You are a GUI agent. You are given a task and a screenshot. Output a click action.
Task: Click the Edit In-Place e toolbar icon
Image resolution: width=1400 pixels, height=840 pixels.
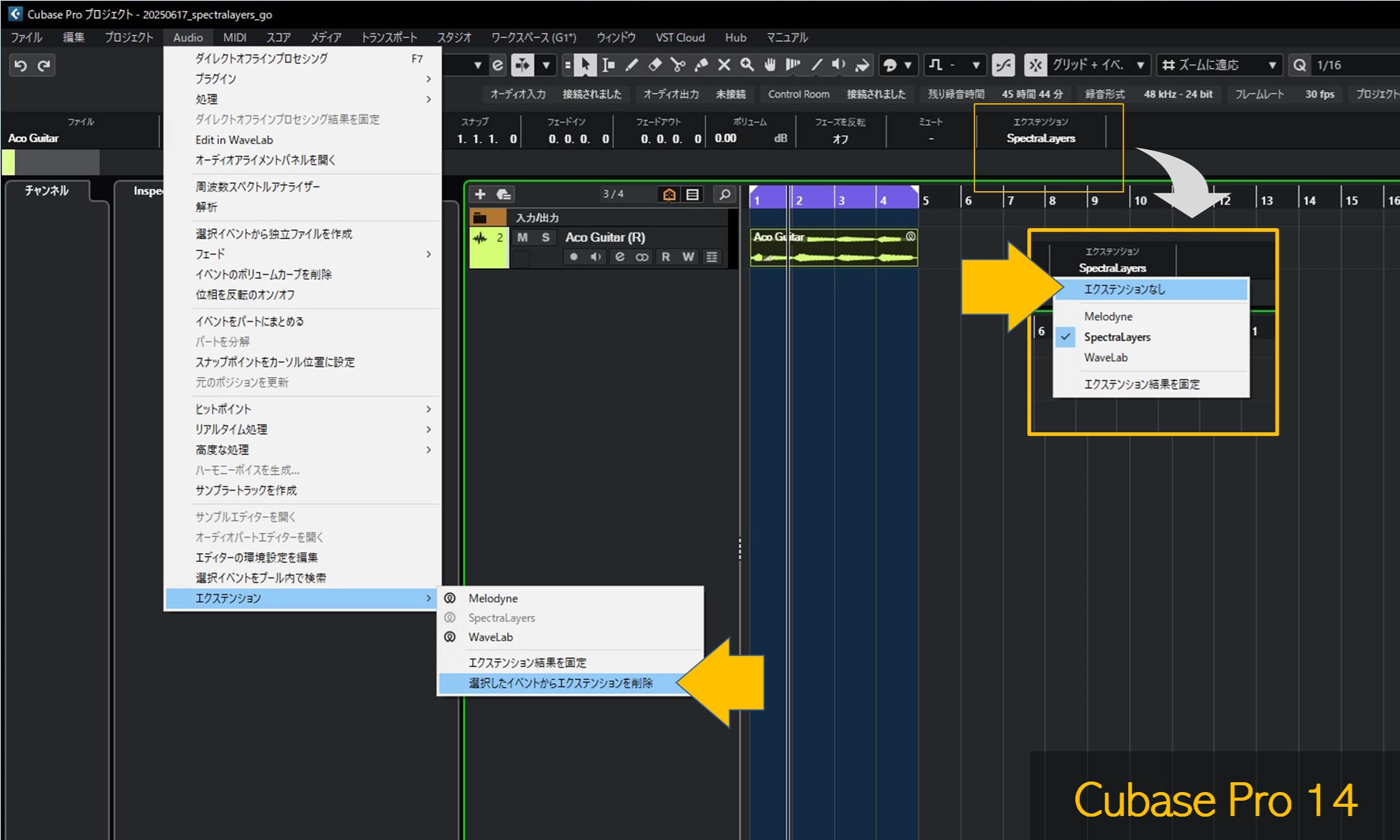pos(498,65)
